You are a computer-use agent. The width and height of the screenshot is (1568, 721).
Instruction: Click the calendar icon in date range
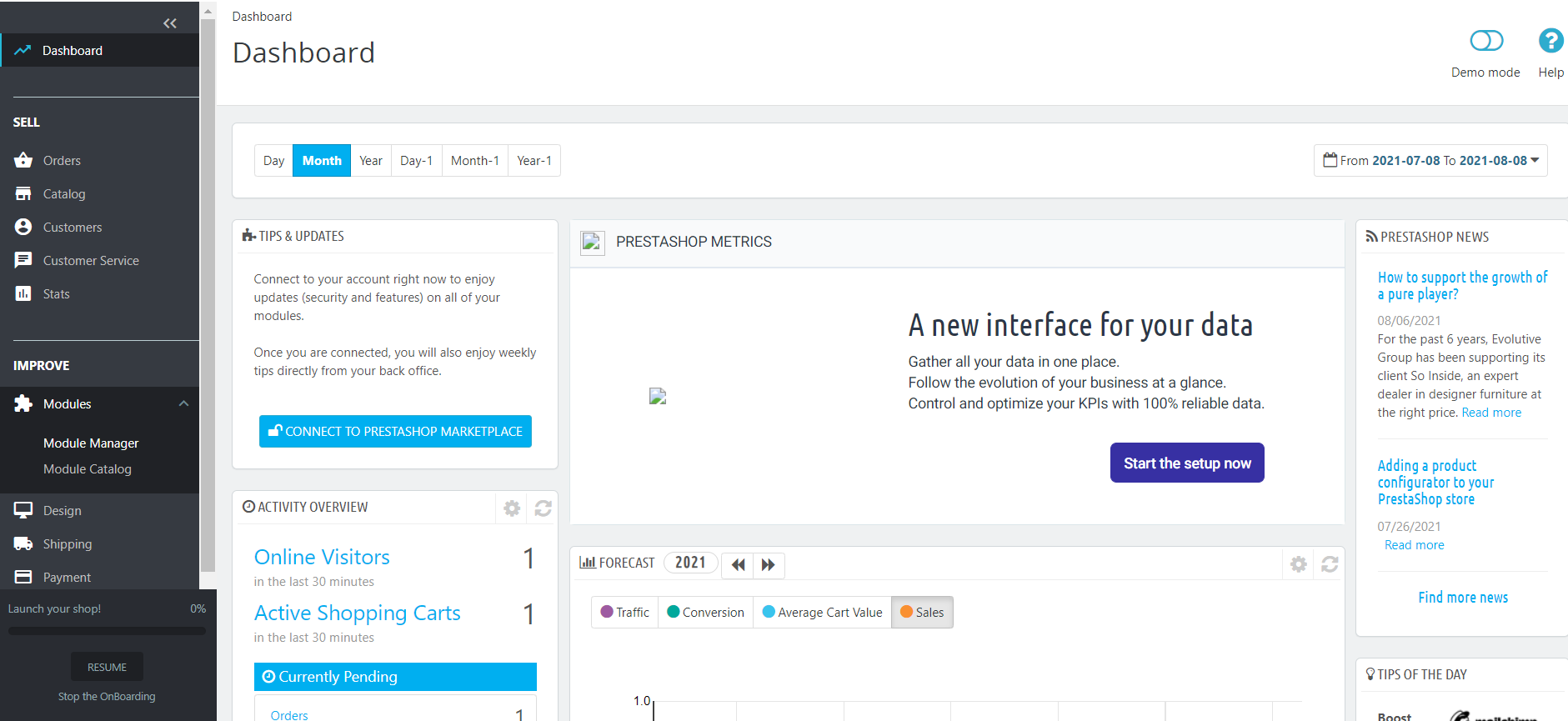pos(1330,159)
